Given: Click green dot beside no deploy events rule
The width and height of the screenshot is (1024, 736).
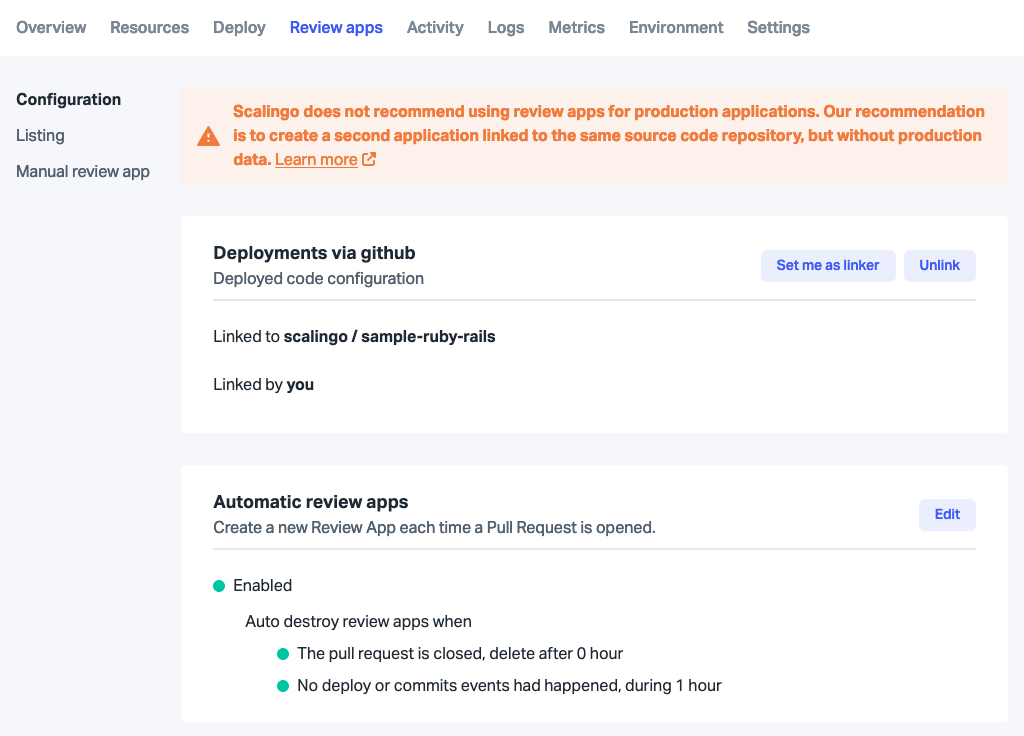Looking at the screenshot, I should 283,686.
